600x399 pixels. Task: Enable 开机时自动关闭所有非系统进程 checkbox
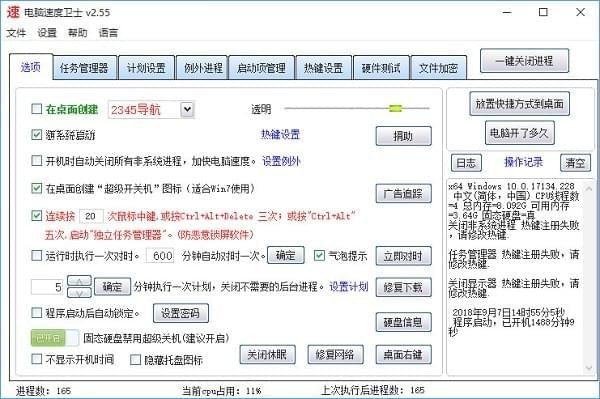coord(37,161)
